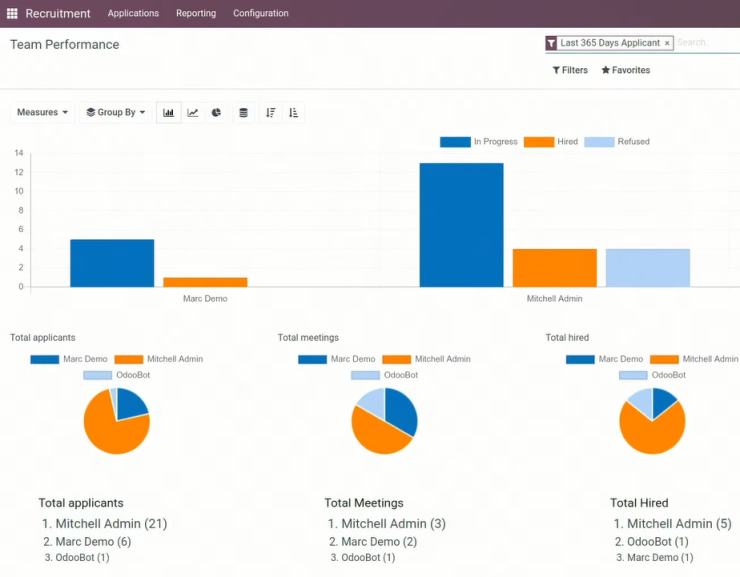Viewport: 740px width, 577px height.
Task: Open the Measures dropdown
Action: (x=42, y=112)
